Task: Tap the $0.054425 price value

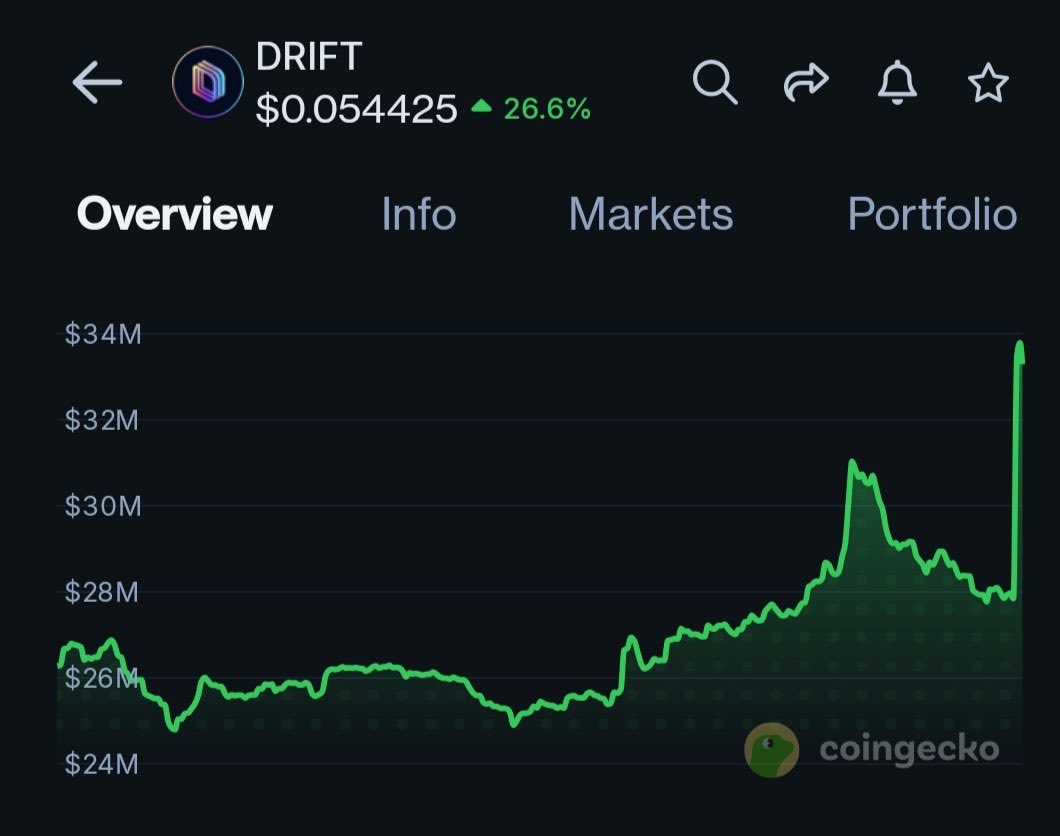Action: click(x=356, y=109)
